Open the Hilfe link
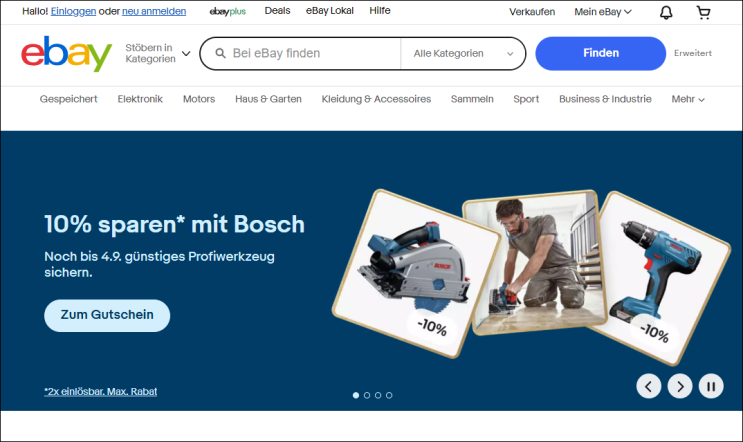743x442 pixels. [380, 10]
